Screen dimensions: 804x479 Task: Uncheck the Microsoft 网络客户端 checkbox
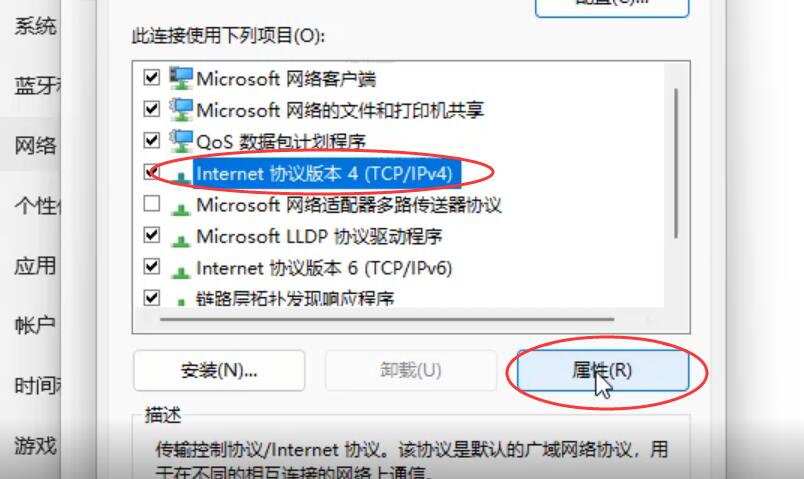click(151, 77)
